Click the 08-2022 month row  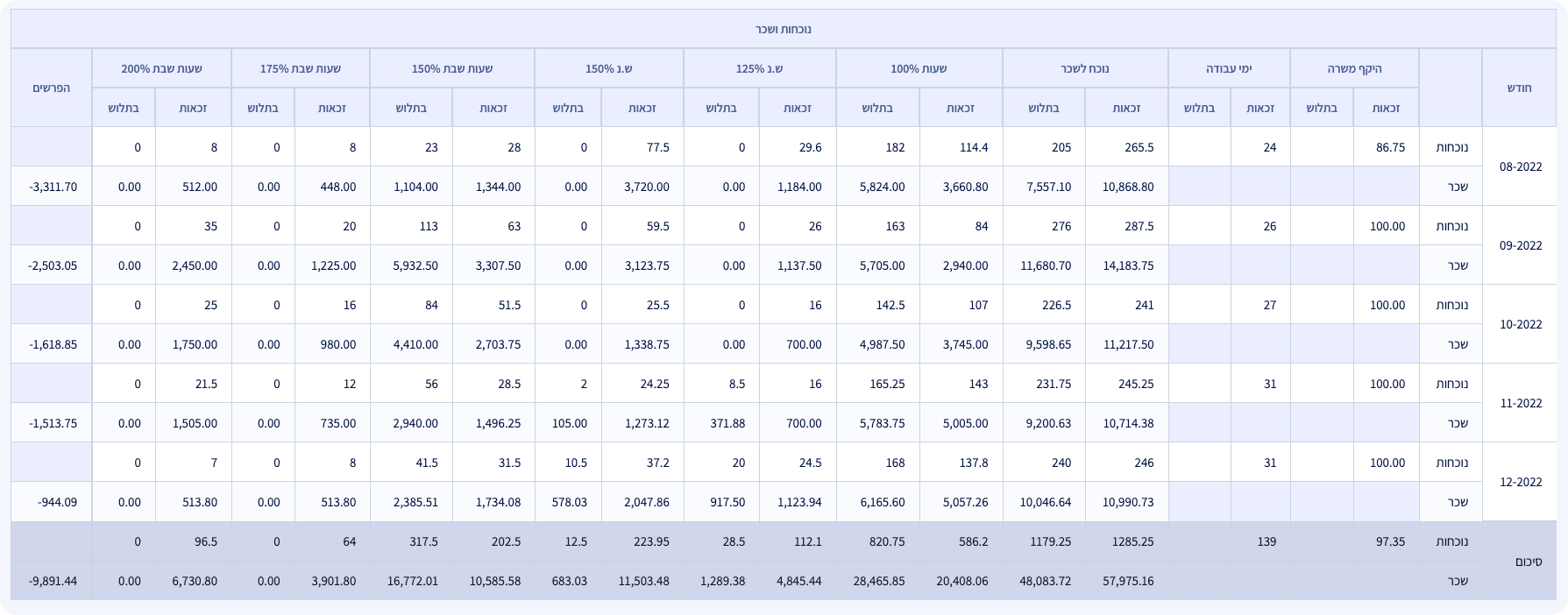pos(1520,166)
